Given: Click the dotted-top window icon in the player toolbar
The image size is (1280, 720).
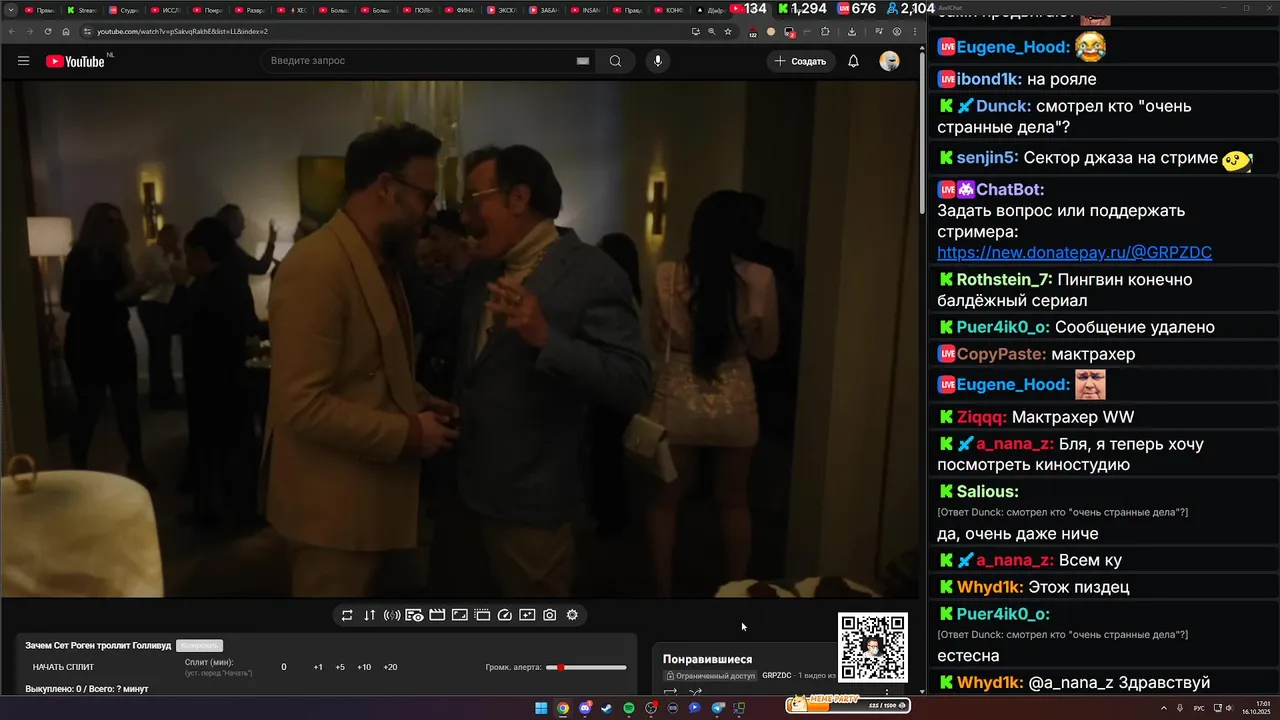Looking at the screenshot, I should pos(482,615).
